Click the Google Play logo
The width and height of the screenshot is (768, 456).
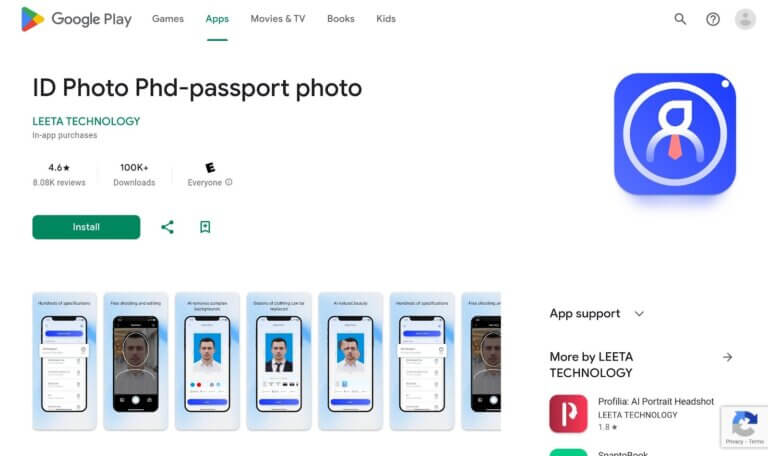(76, 19)
